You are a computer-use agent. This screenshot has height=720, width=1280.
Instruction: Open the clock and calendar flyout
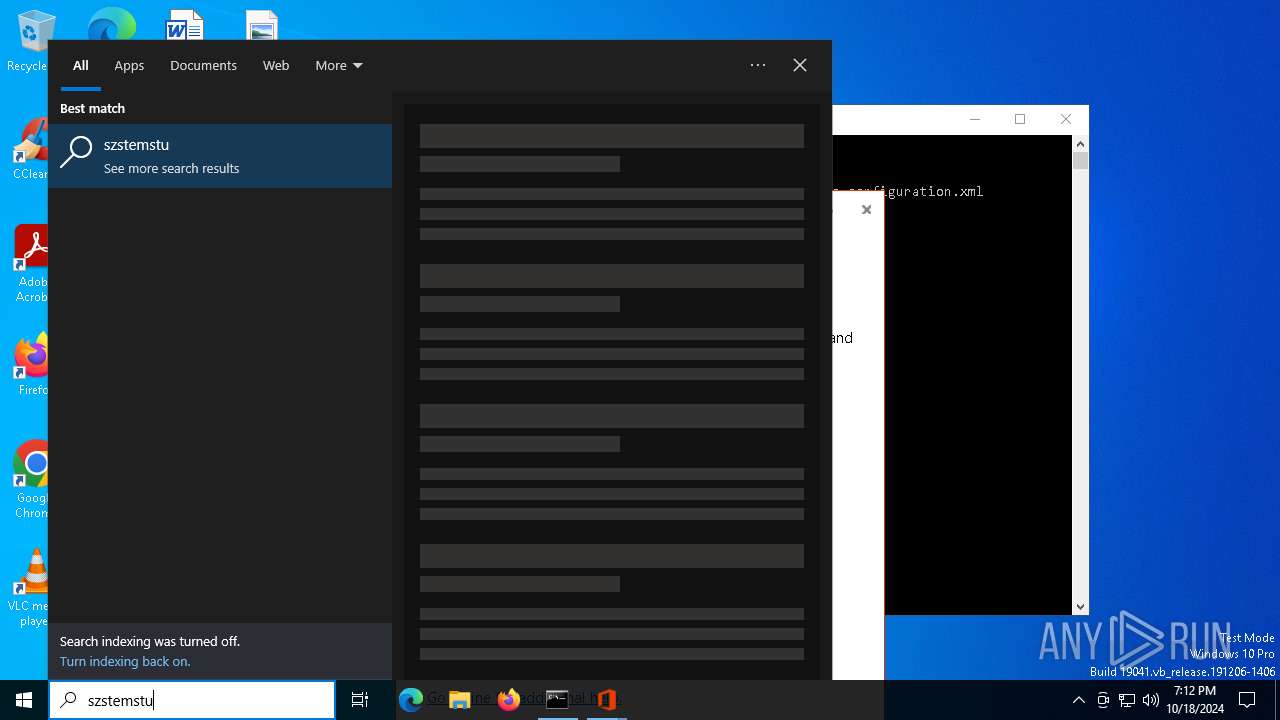(x=1195, y=700)
